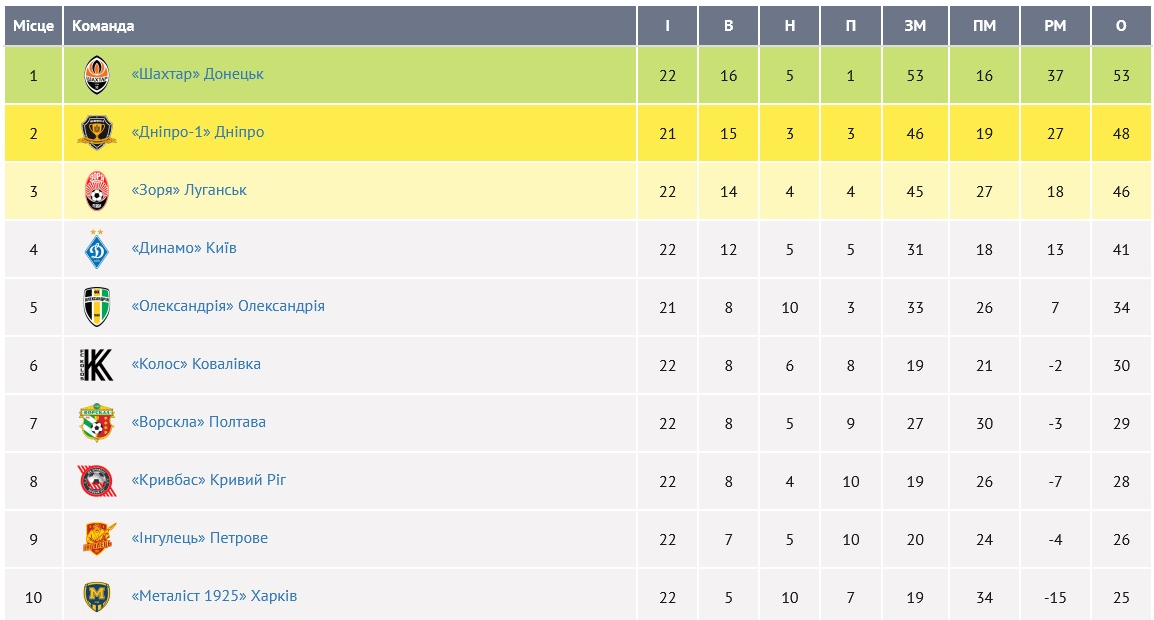Click the Shakhtar Donetsk club logo
The image size is (1154, 620).
click(97, 75)
